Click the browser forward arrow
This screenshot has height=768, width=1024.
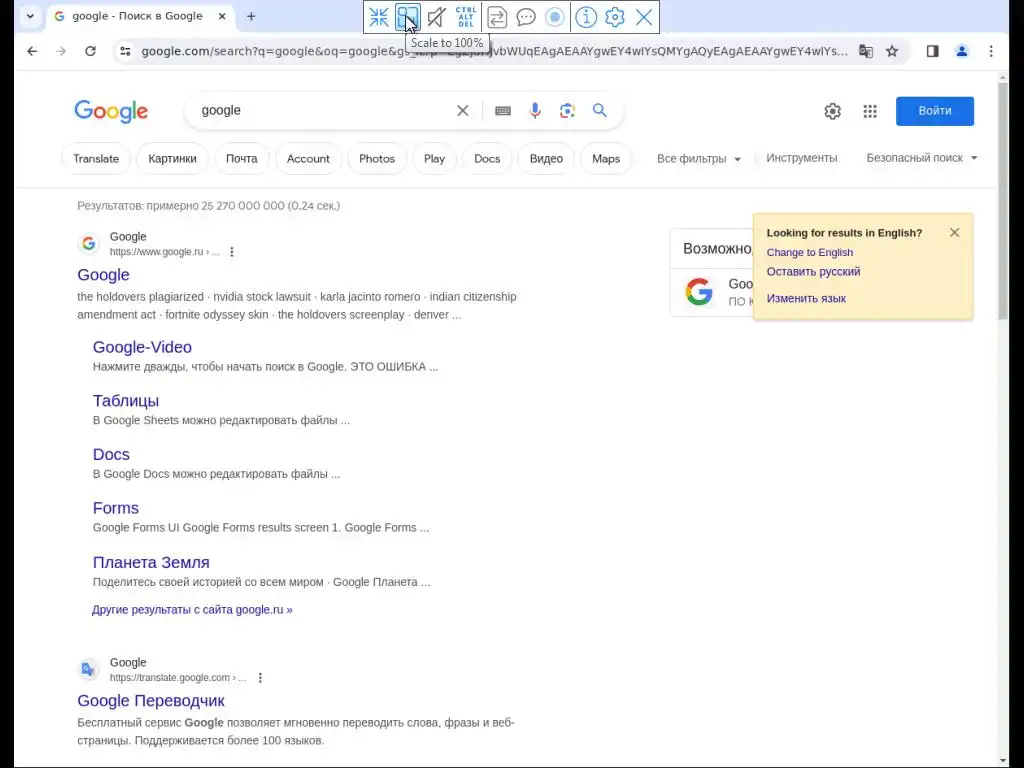(x=61, y=51)
